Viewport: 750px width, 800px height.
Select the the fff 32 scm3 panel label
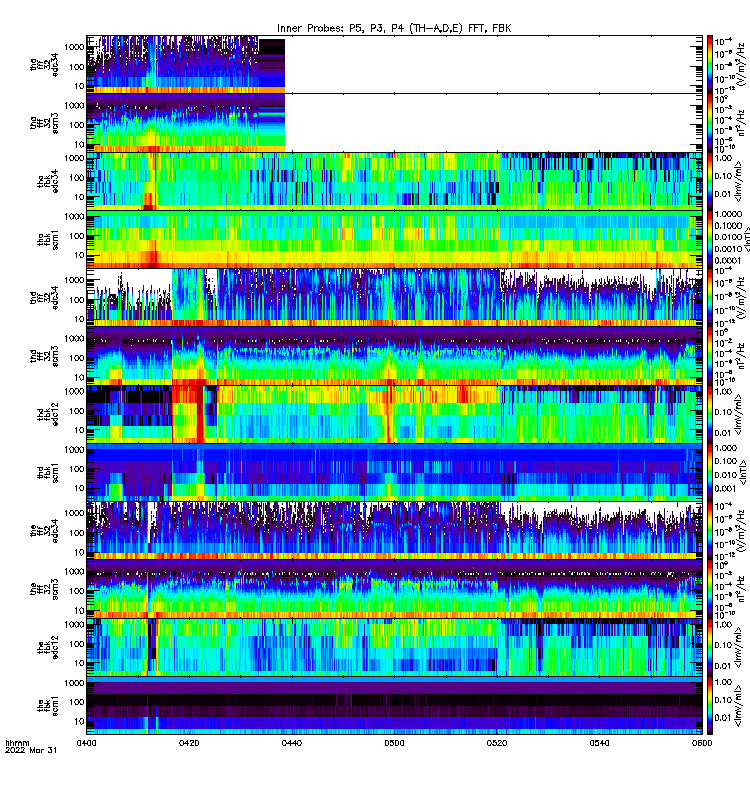pos(44,589)
